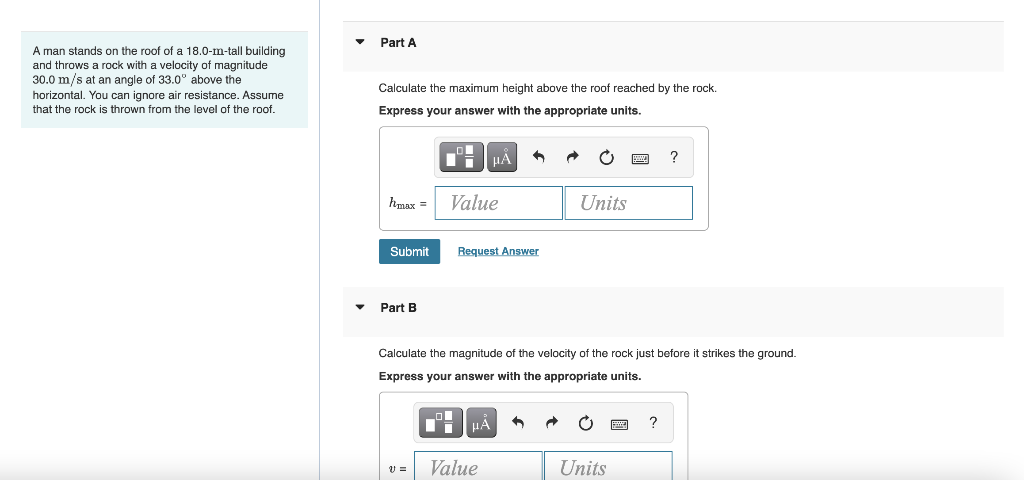
Task: Redo the last entry in Part B
Action: [552, 423]
